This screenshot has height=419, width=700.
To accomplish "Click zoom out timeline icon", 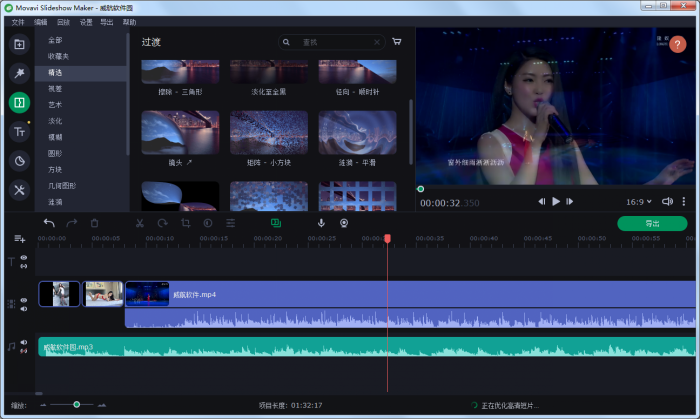I will pos(43,405).
